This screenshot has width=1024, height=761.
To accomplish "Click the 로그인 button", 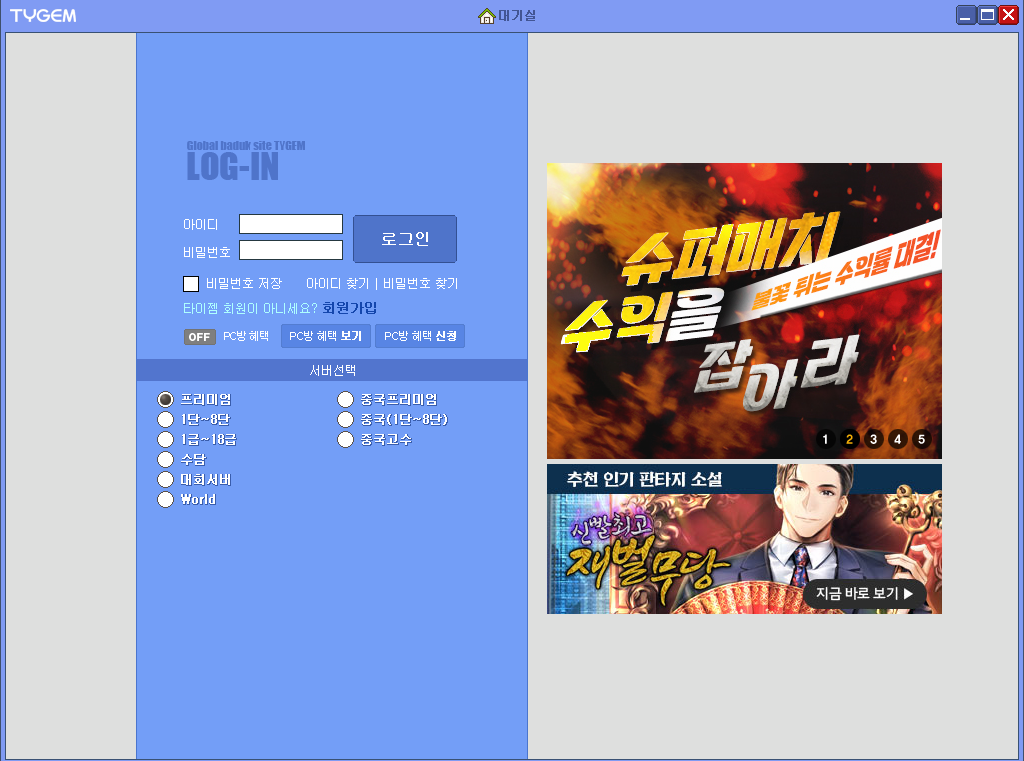I will coord(404,239).
